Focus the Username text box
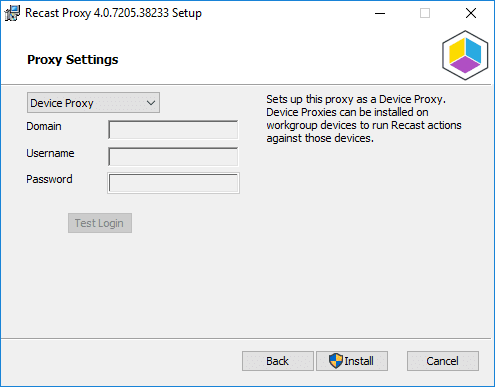The image size is (495, 387). click(173, 157)
